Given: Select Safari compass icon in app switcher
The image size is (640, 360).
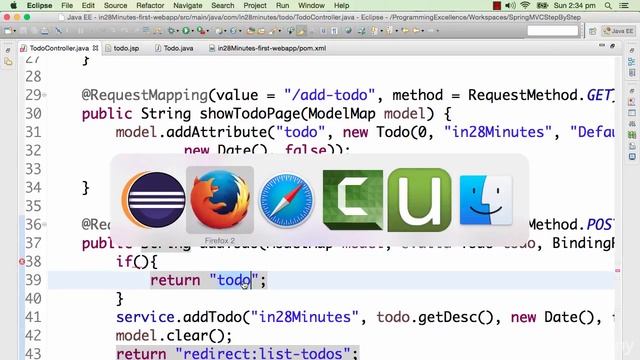Looking at the screenshot, I should (x=286, y=200).
